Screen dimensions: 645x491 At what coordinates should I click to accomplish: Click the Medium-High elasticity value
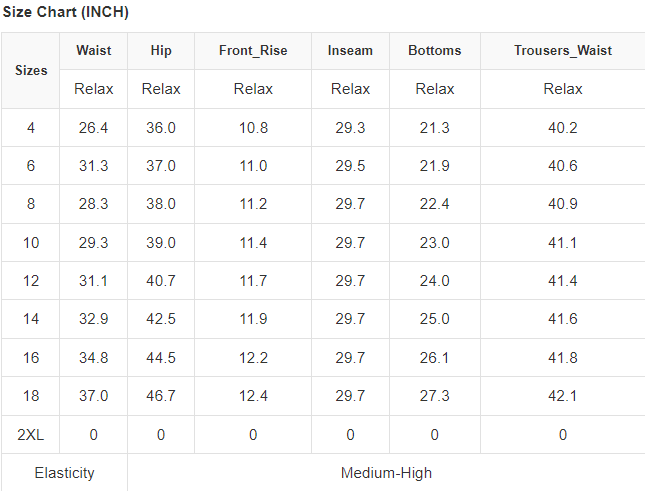click(x=386, y=473)
